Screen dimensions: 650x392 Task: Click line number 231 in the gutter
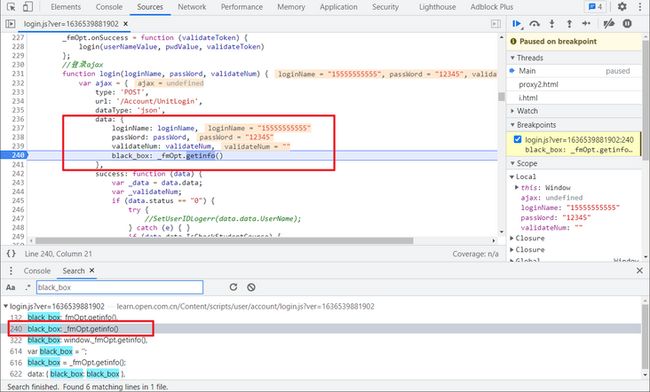point(18,74)
